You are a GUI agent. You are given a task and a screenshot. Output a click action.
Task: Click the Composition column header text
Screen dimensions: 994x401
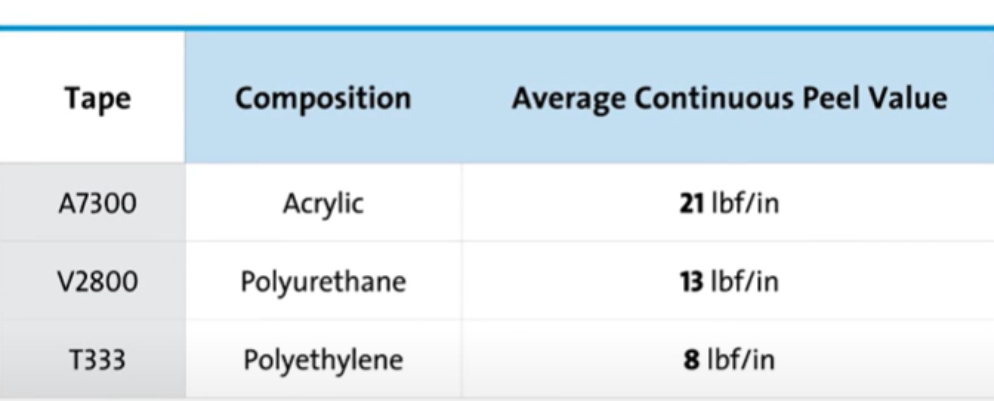[323, 99]
